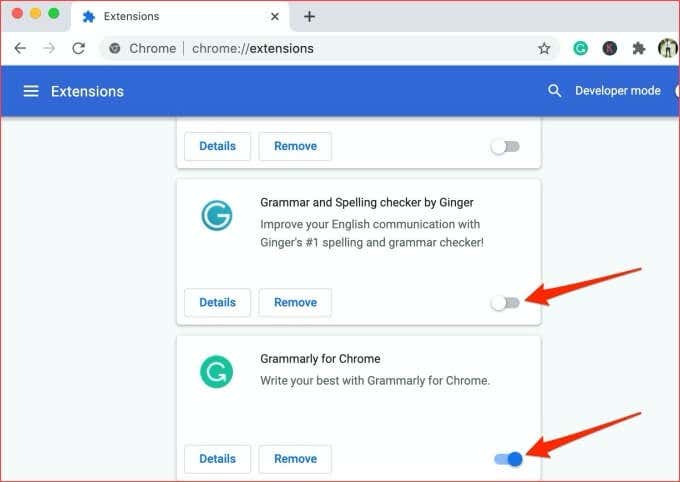The width and height of the screenshot is (680, 482).
Task: Search extensions with the magnifier icon
Action: [554, 91]
